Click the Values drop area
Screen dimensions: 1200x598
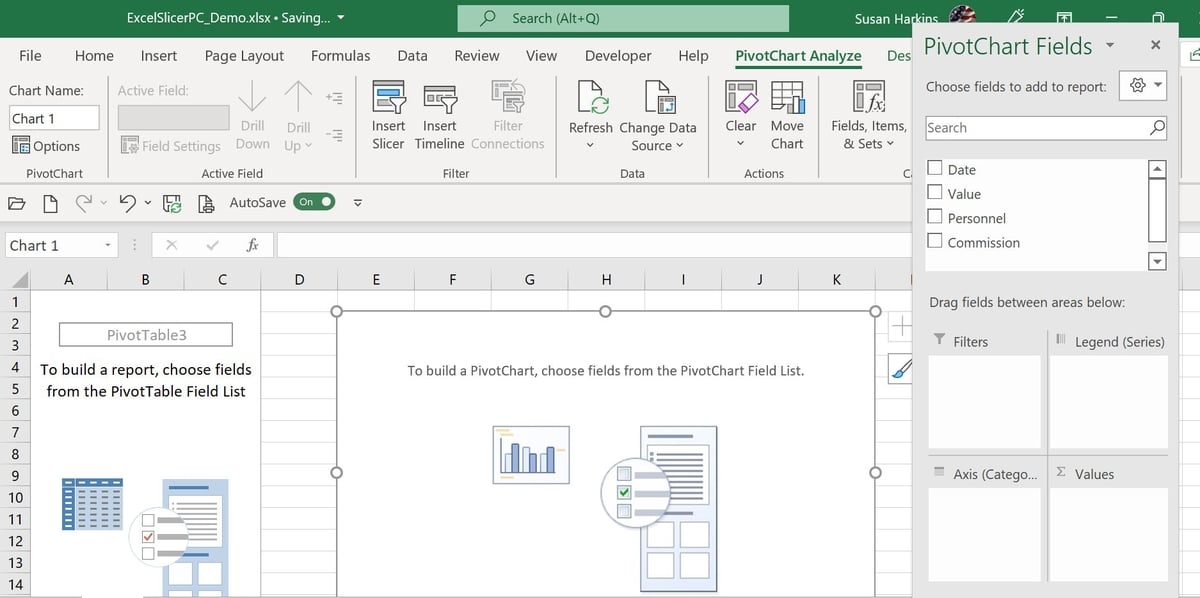point(1109,534)
